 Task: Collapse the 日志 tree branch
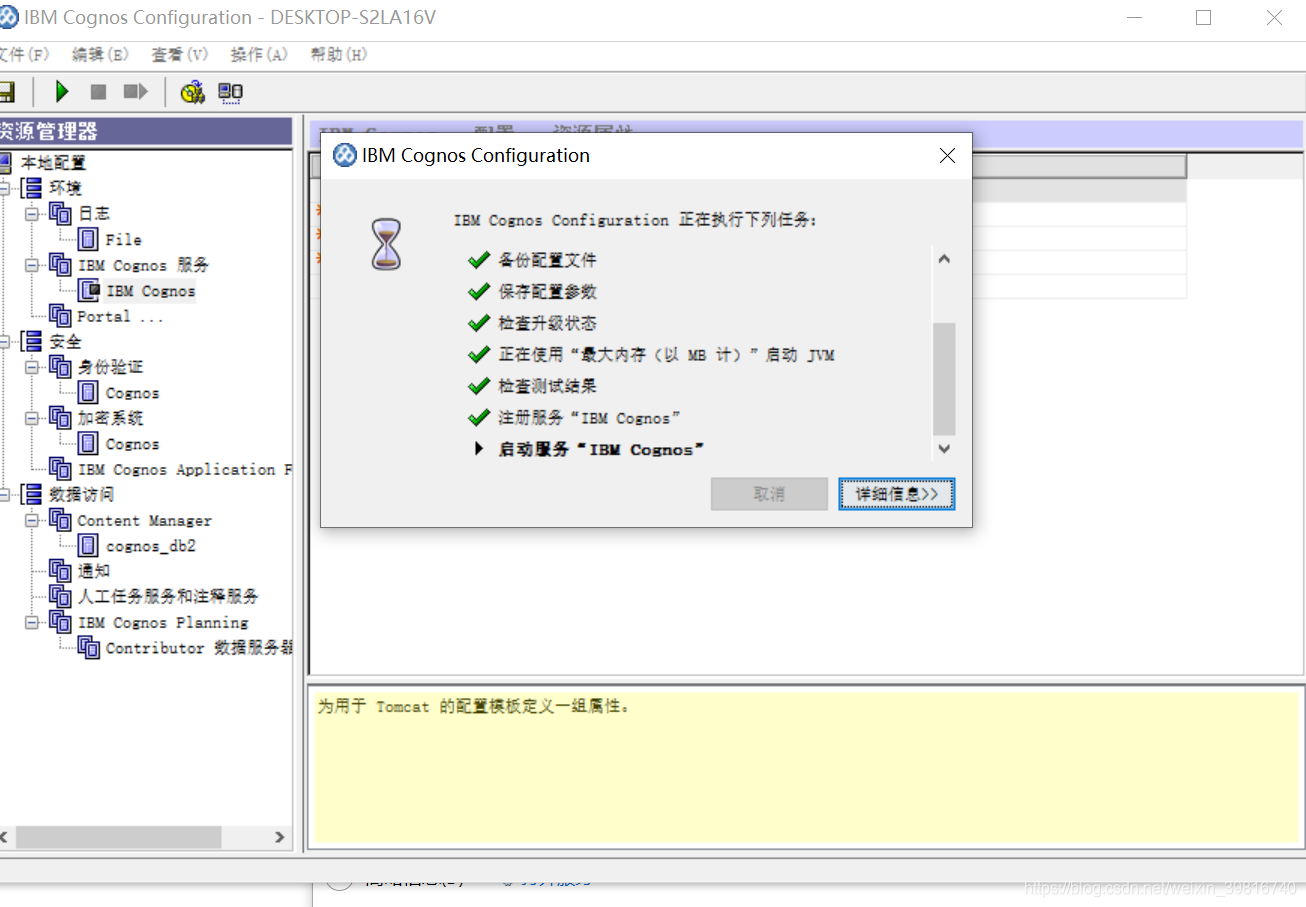click(x=32, y=213)
